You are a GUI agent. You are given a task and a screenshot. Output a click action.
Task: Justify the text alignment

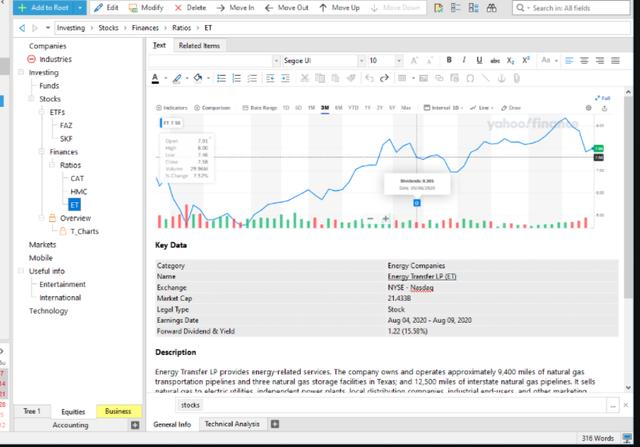(x=615, y=61)
